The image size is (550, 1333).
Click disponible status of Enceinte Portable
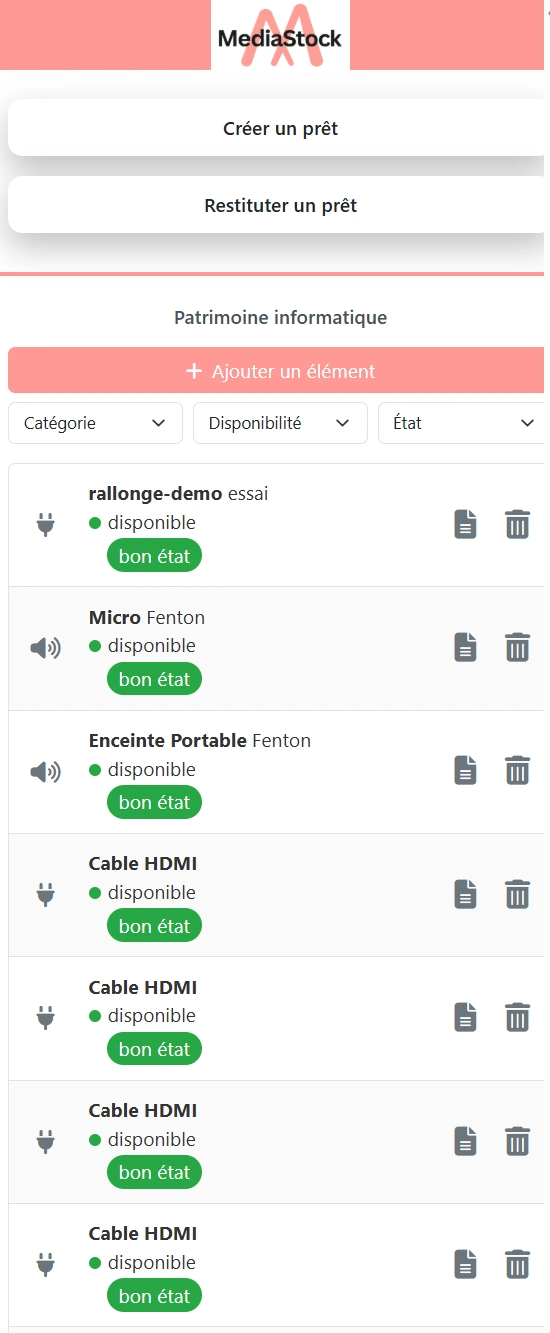pyautogui.click(x=142, y=769)
